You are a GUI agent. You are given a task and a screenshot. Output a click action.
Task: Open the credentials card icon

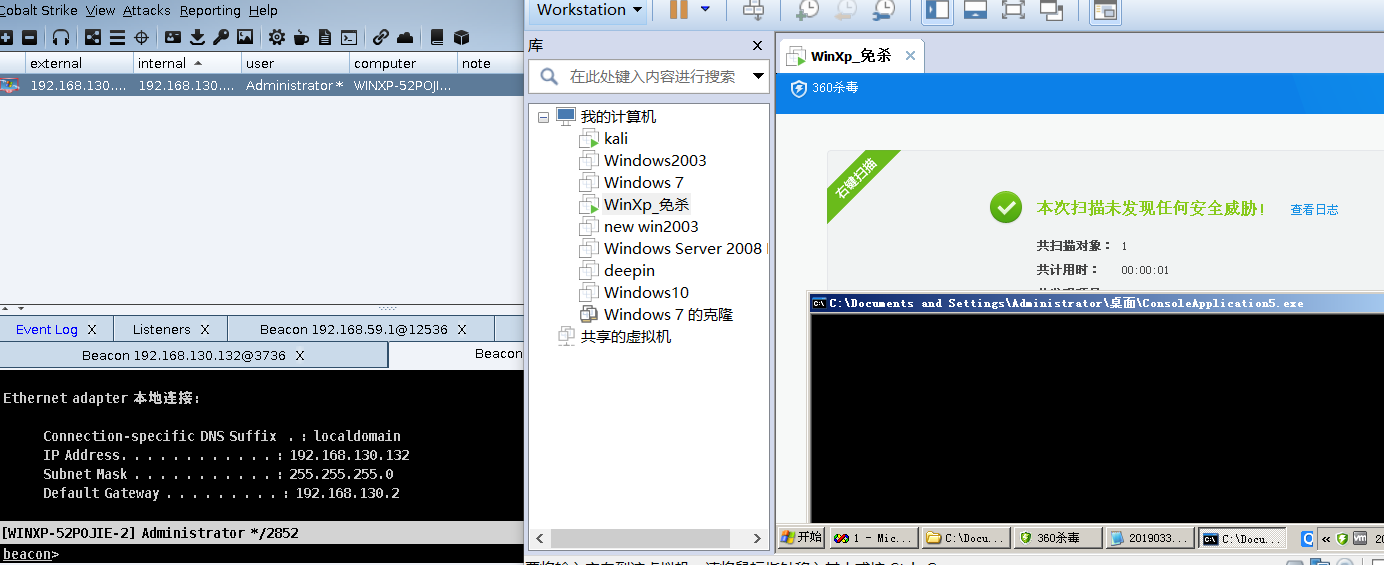[173, 37]
